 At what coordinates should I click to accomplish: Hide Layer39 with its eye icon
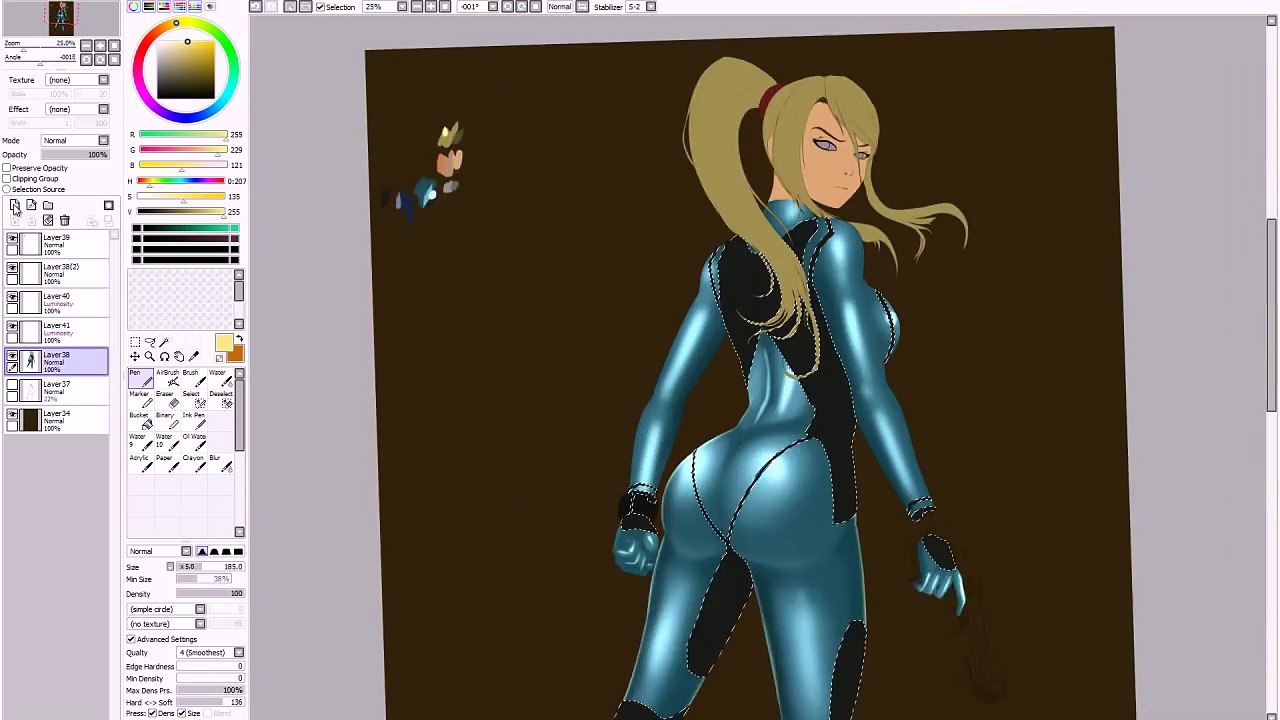(12, 239)
